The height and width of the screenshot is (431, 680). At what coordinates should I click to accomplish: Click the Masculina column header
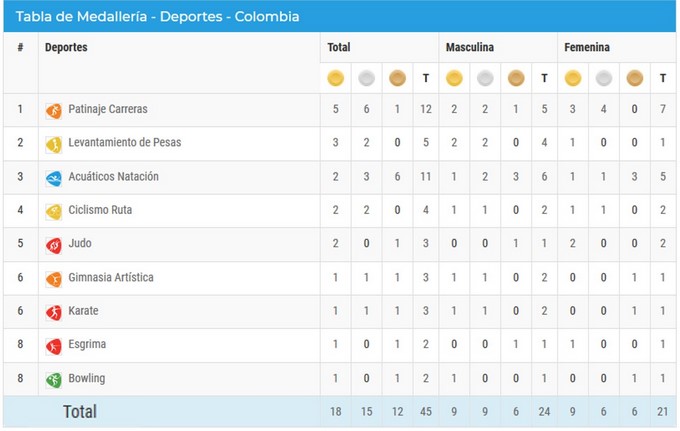pos(469,47)
